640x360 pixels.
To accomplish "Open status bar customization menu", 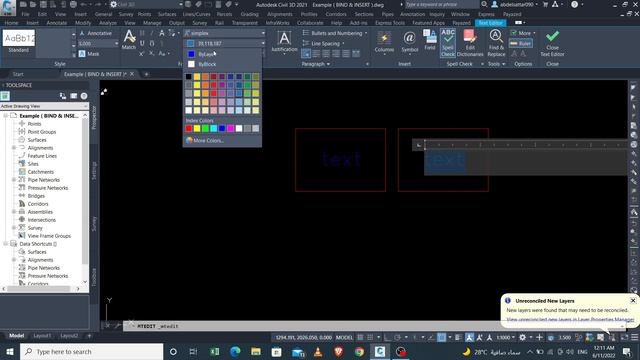I will point(634,338).
